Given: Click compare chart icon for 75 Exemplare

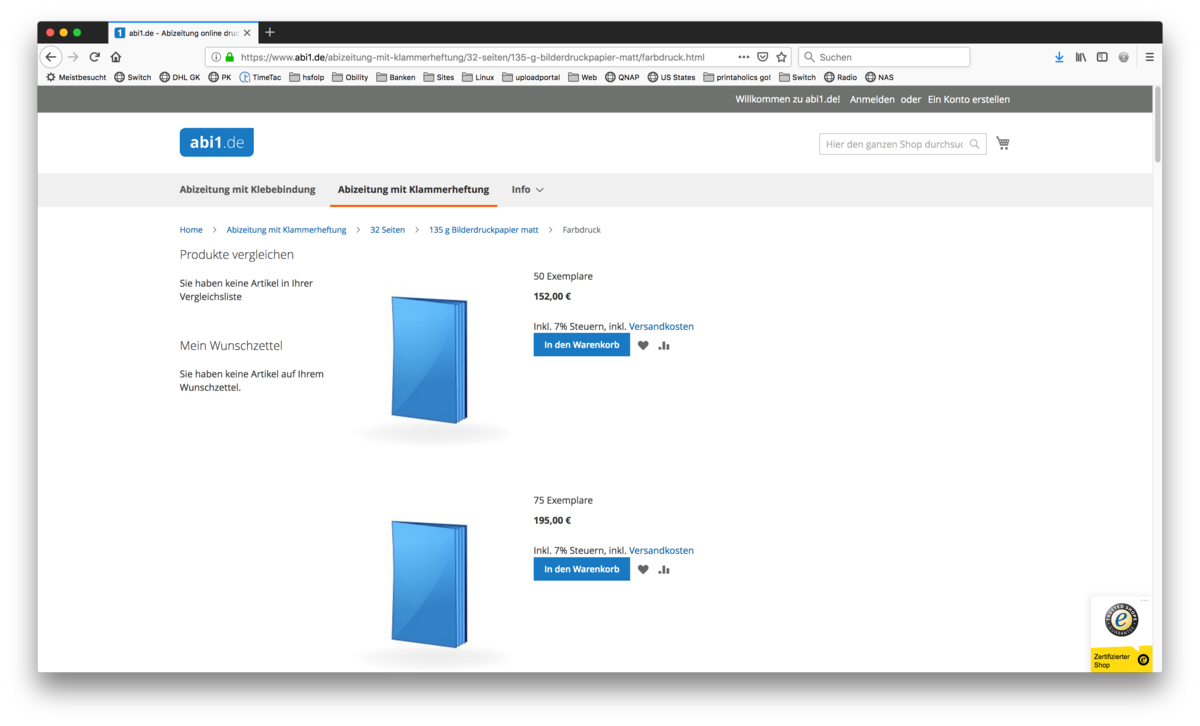Looking at the screenshot, I should pos(664,569).
